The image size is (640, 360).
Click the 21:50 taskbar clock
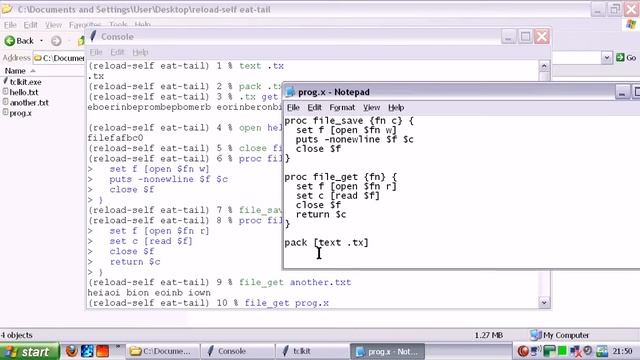pyautogui.click(x=622, y=351)
